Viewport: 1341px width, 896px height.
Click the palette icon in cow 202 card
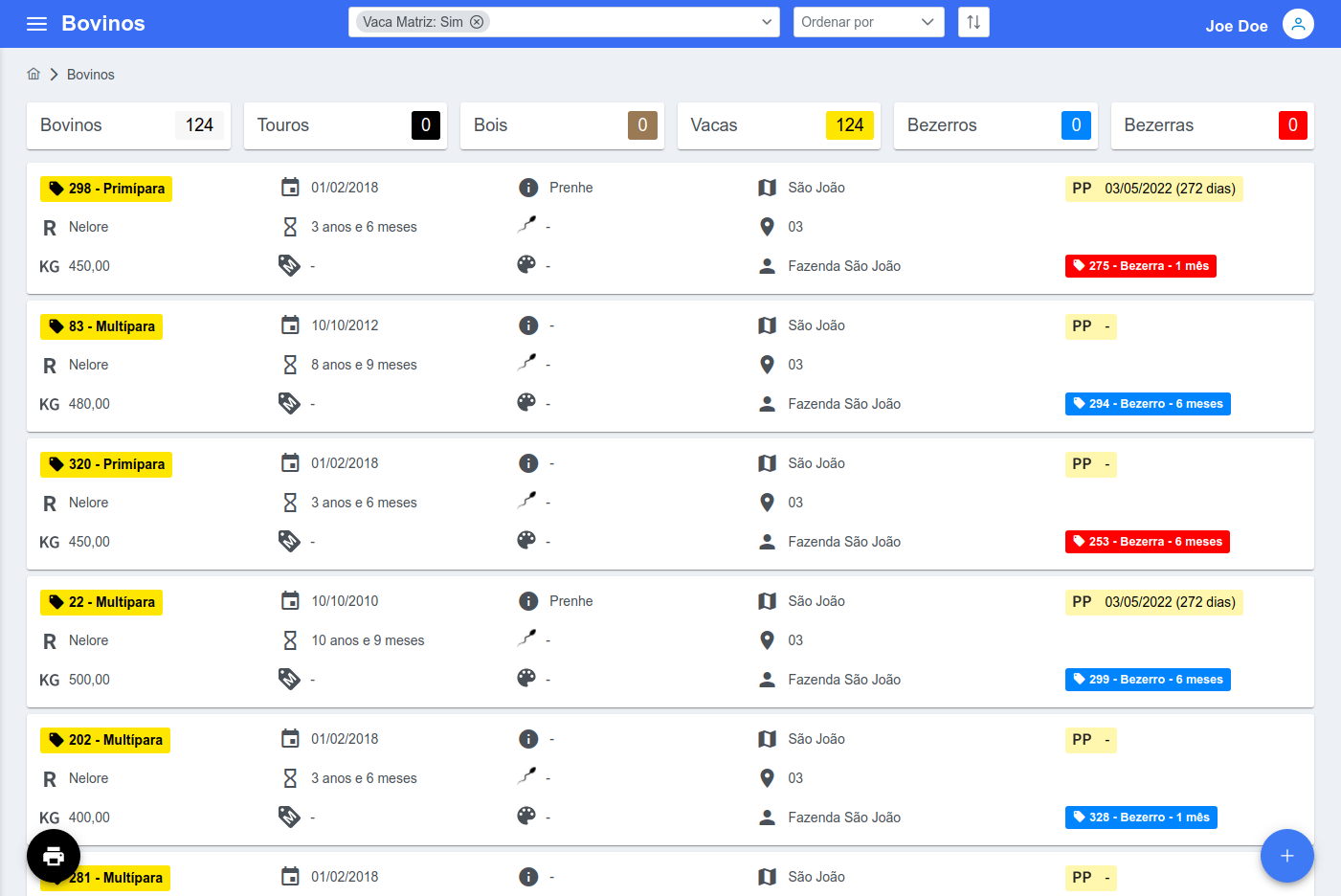(526, 816)
